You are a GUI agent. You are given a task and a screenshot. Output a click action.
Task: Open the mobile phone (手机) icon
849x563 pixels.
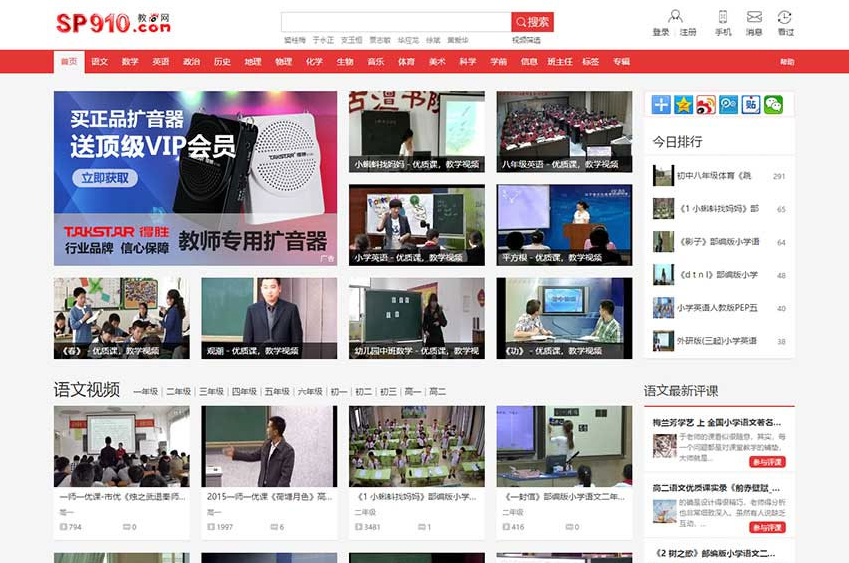pyautogui.click(x=722, y=17)
